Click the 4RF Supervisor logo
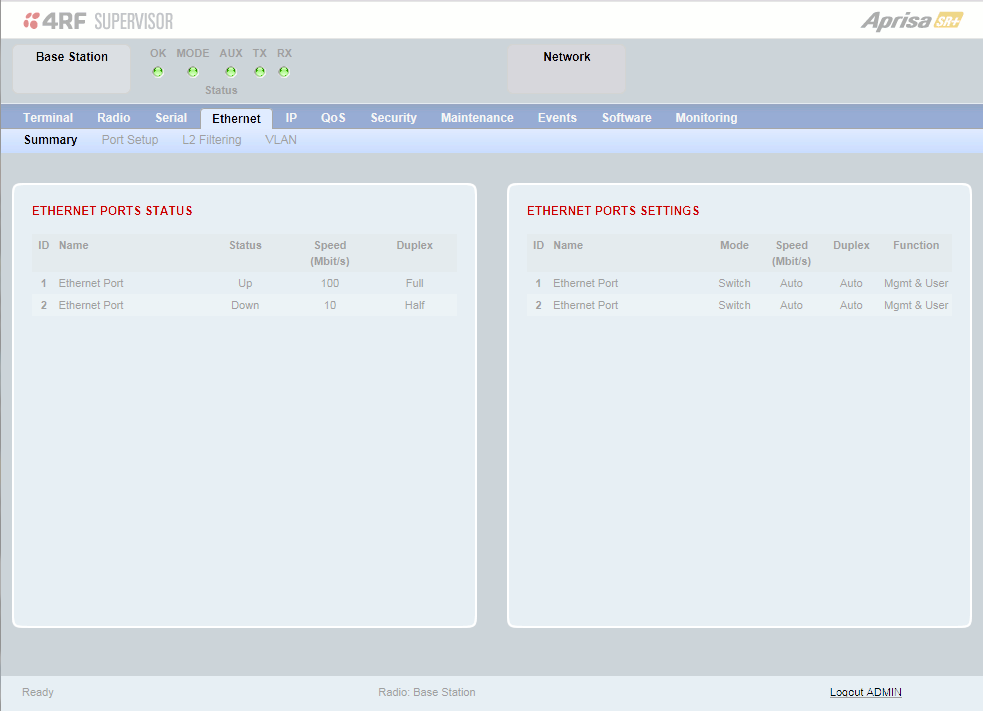This screenshot has height=711, width=983. (98, 21)
